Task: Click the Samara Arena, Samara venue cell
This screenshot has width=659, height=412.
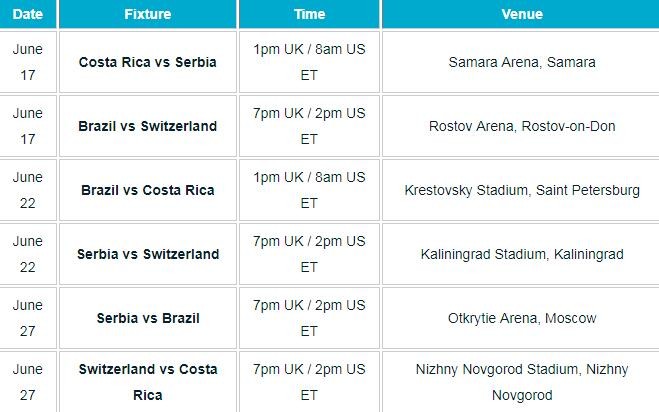Action: (x=521, y=62)
